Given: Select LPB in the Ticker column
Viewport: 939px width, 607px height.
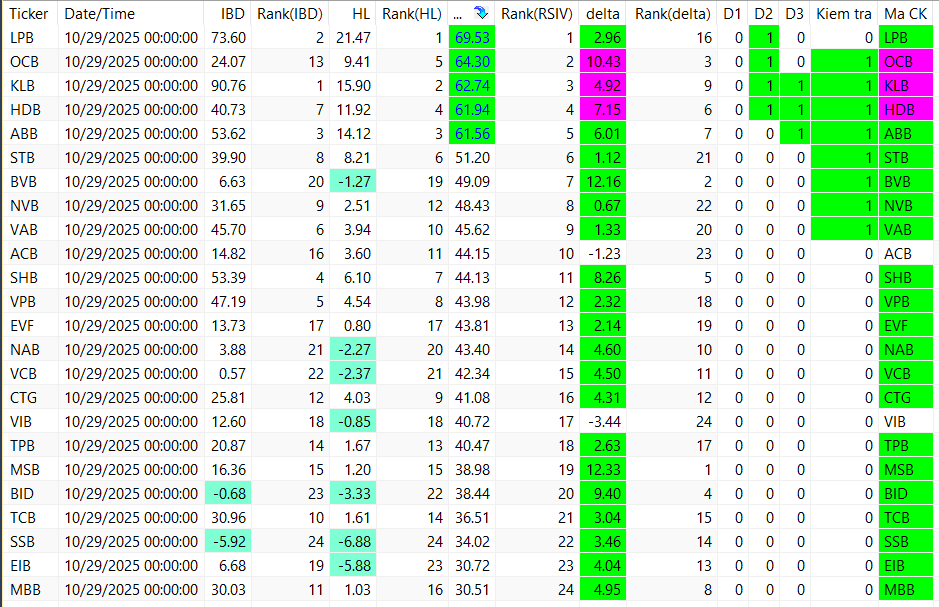Looking at the screenshot, I should click(22, 38).
